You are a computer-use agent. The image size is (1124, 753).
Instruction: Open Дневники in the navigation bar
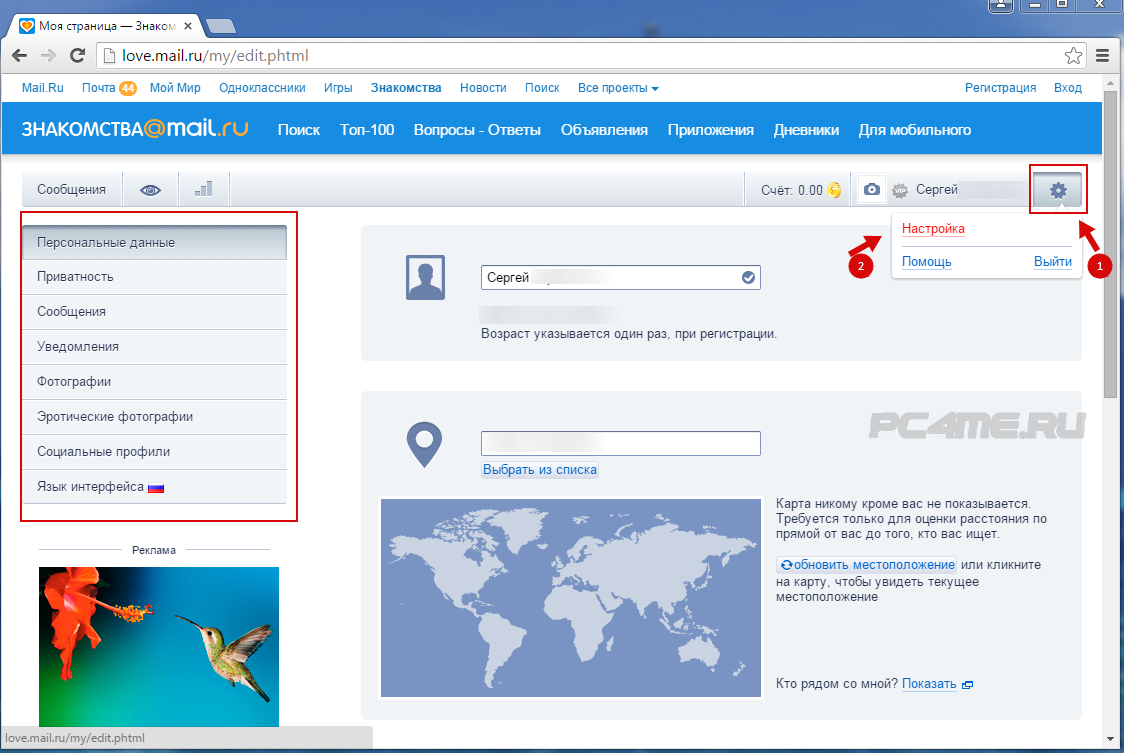(806, 130)
